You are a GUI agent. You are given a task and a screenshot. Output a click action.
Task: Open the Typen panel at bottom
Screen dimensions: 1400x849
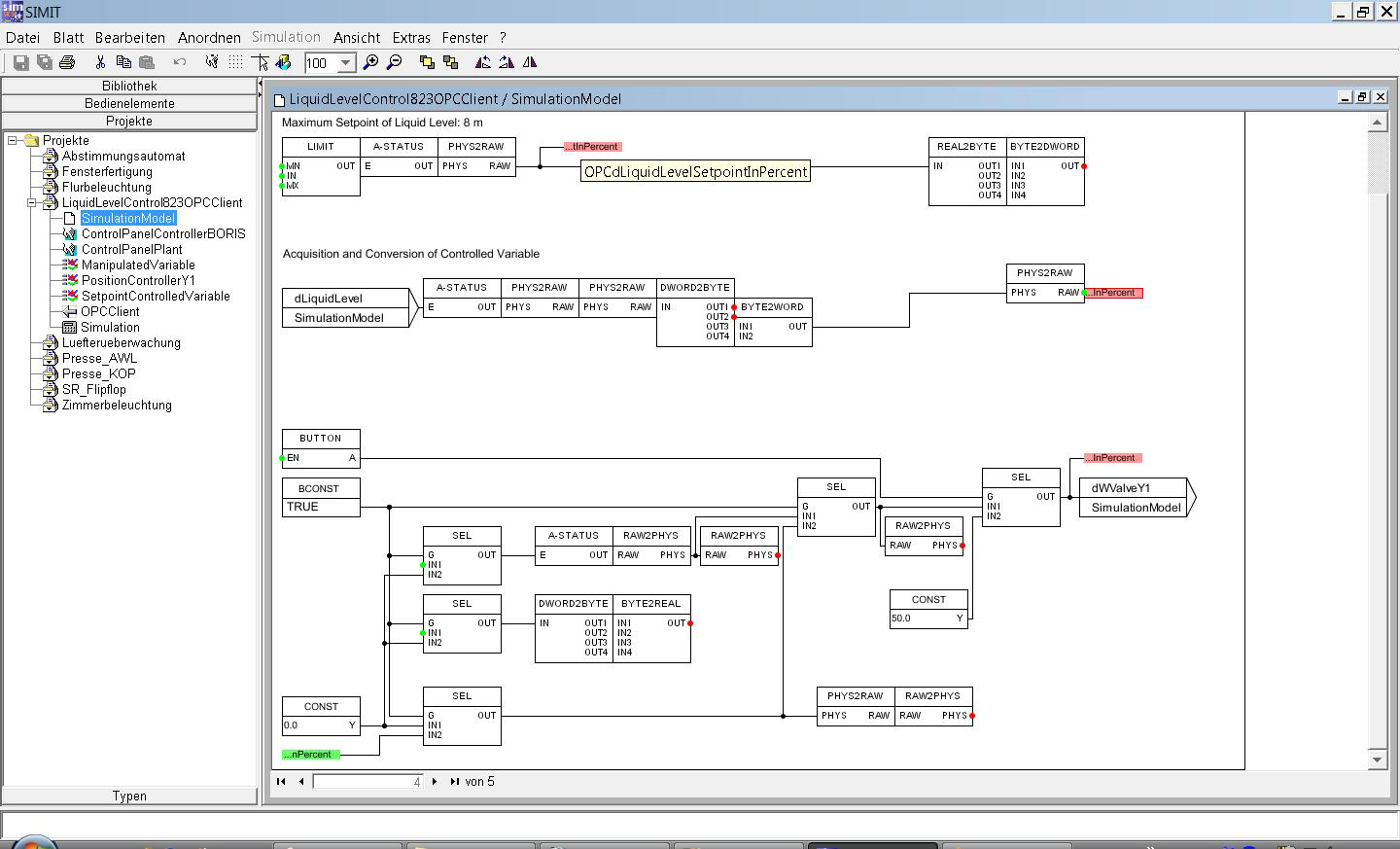click(x=129, y=796)
